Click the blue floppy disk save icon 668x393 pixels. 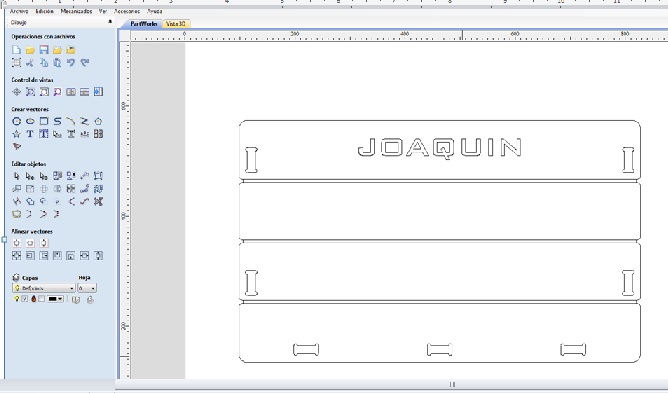43,50
